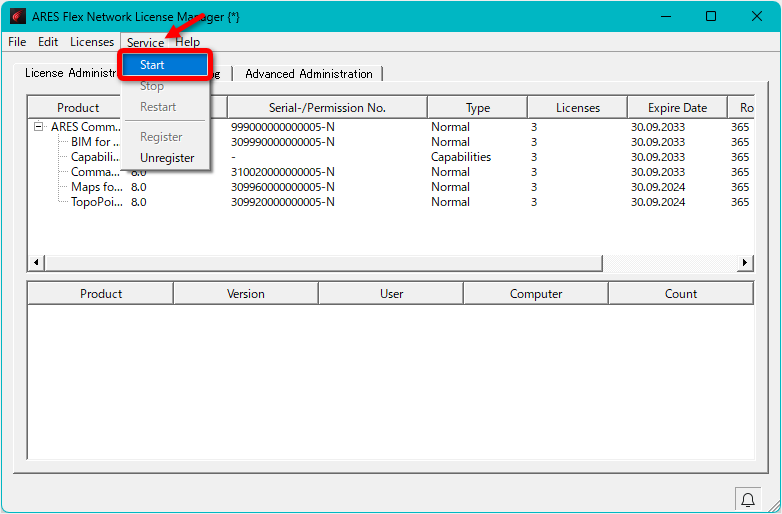Open the Licenses menu
Screen dimensions: 782x514
92,42
